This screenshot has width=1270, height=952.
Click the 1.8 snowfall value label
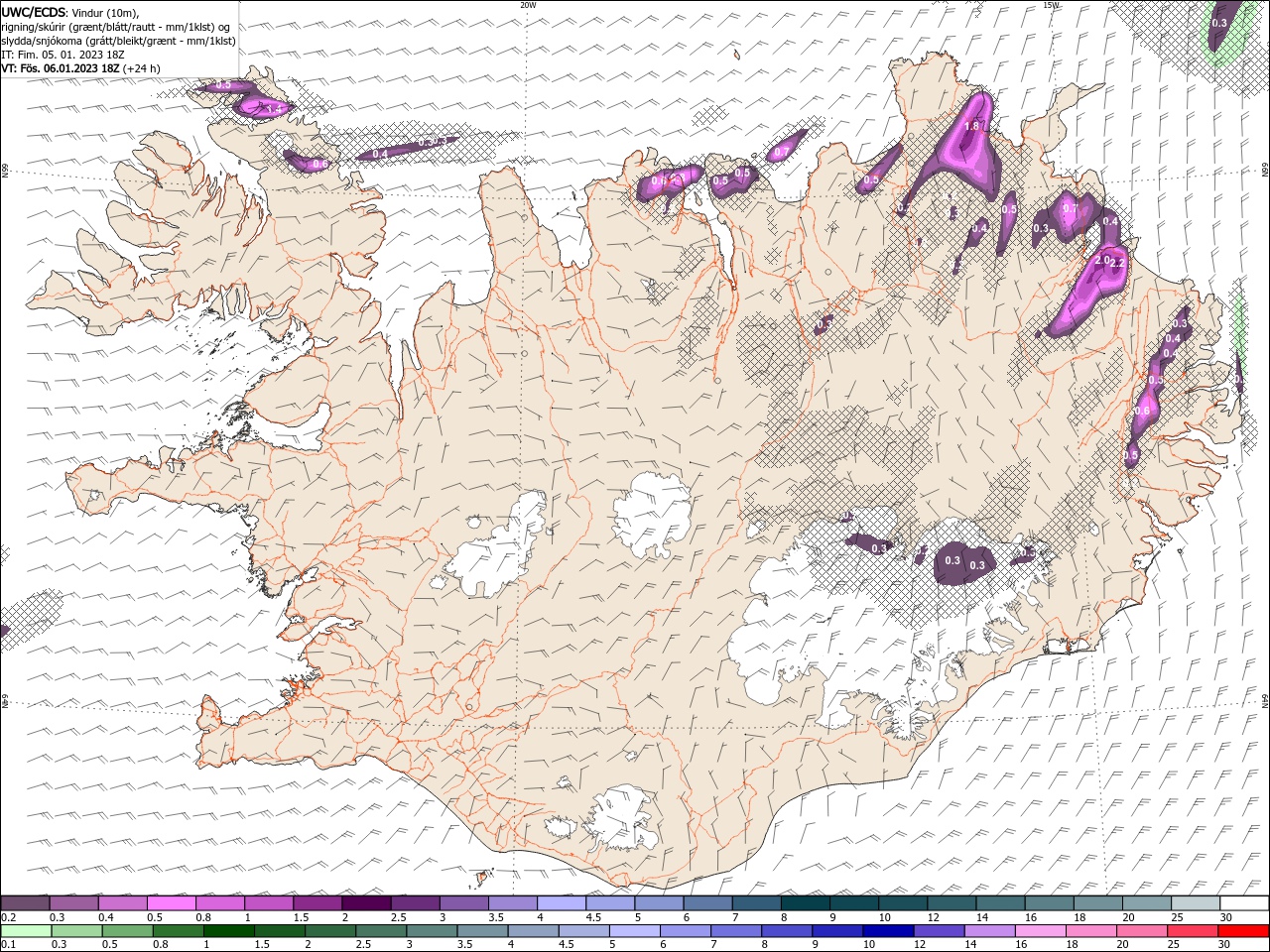point(971,127)
